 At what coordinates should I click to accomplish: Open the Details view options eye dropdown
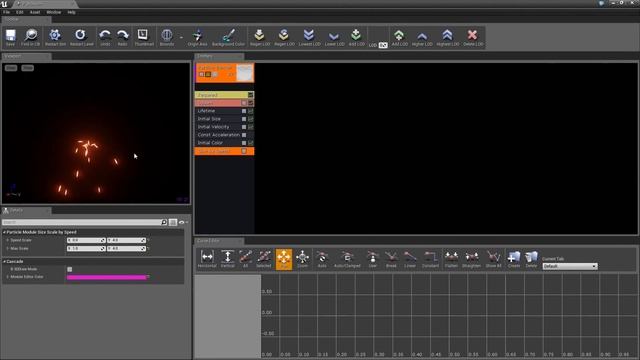(x=183, y=222)
